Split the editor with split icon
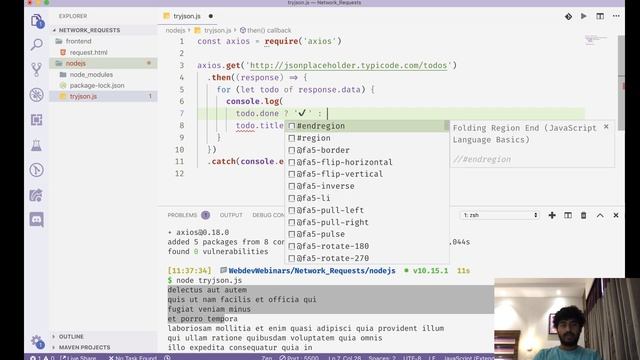Screen dimensions: 640x360 600,16
